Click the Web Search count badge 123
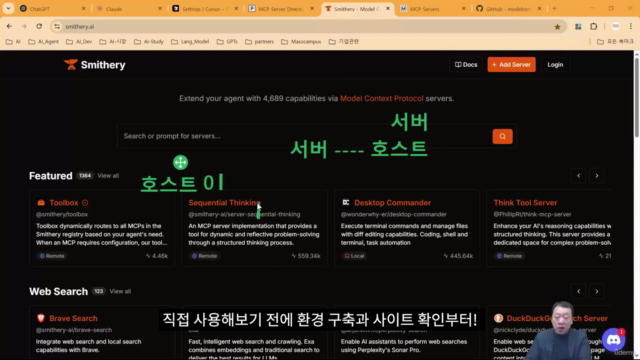The width and height of the screenshot is (640, 360). click(98, 291)
